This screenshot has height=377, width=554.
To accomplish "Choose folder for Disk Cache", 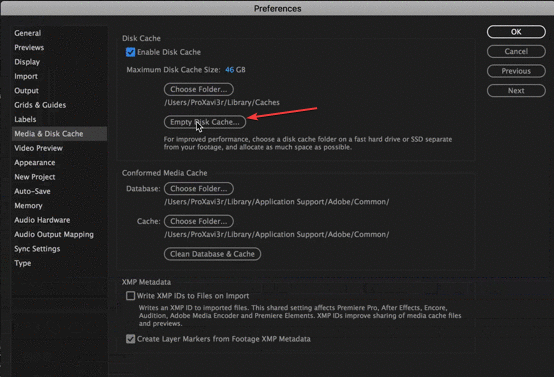I will pyautogui.click(x=199, y=89).
